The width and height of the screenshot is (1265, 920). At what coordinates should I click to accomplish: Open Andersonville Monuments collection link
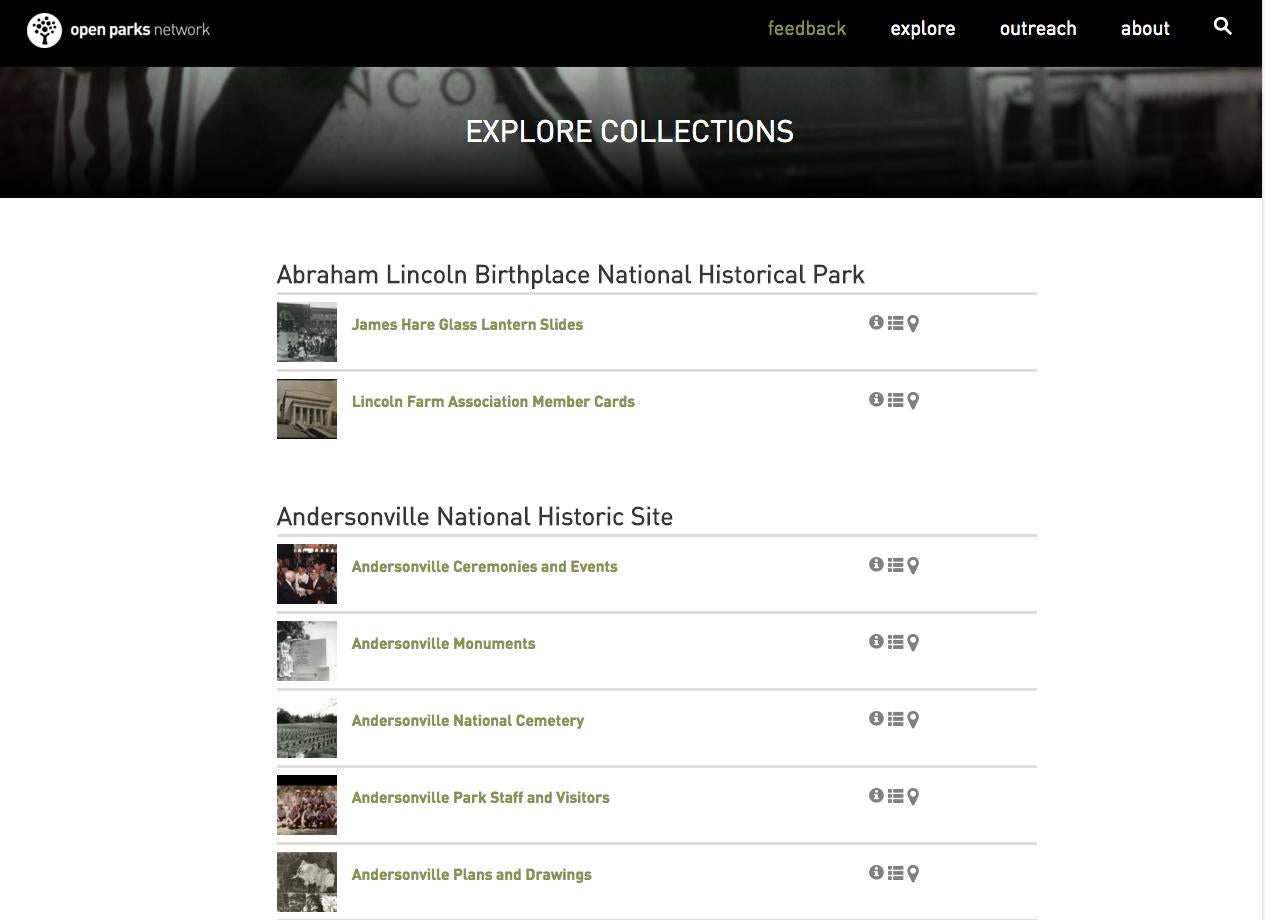443,643
